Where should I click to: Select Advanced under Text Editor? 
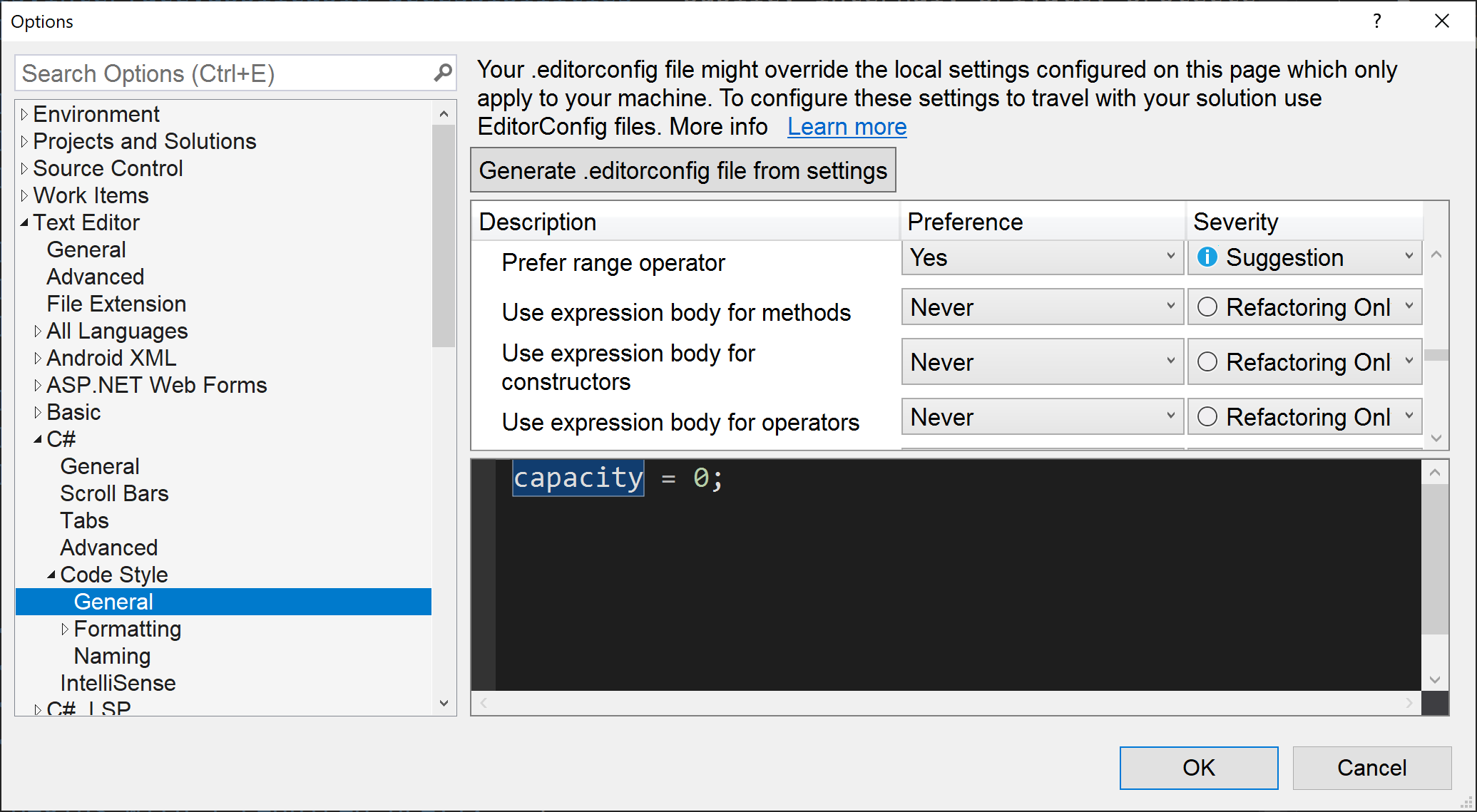96,277
